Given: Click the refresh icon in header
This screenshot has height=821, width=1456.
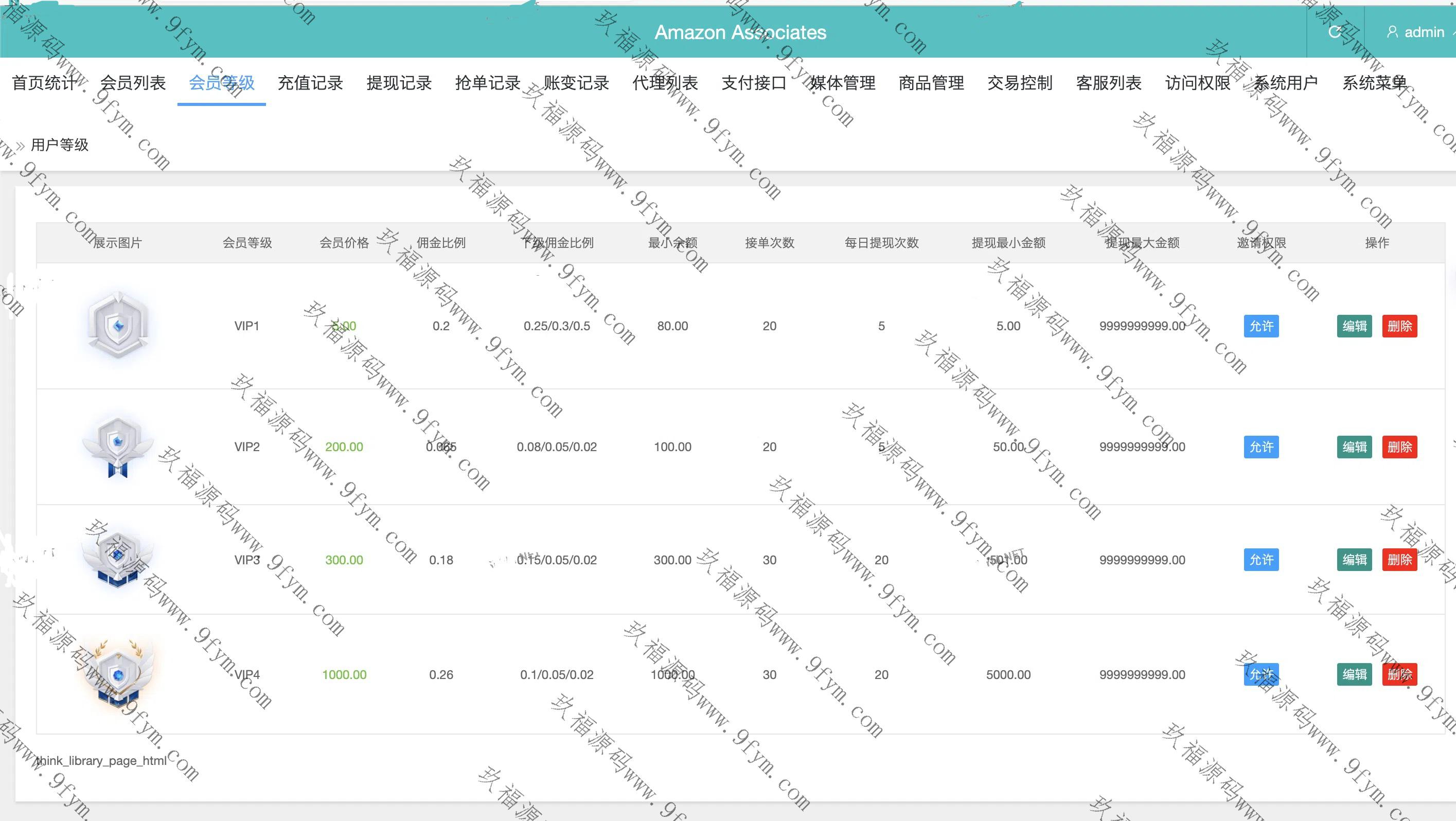Looking at the screenshot, I should (1335, 32).
